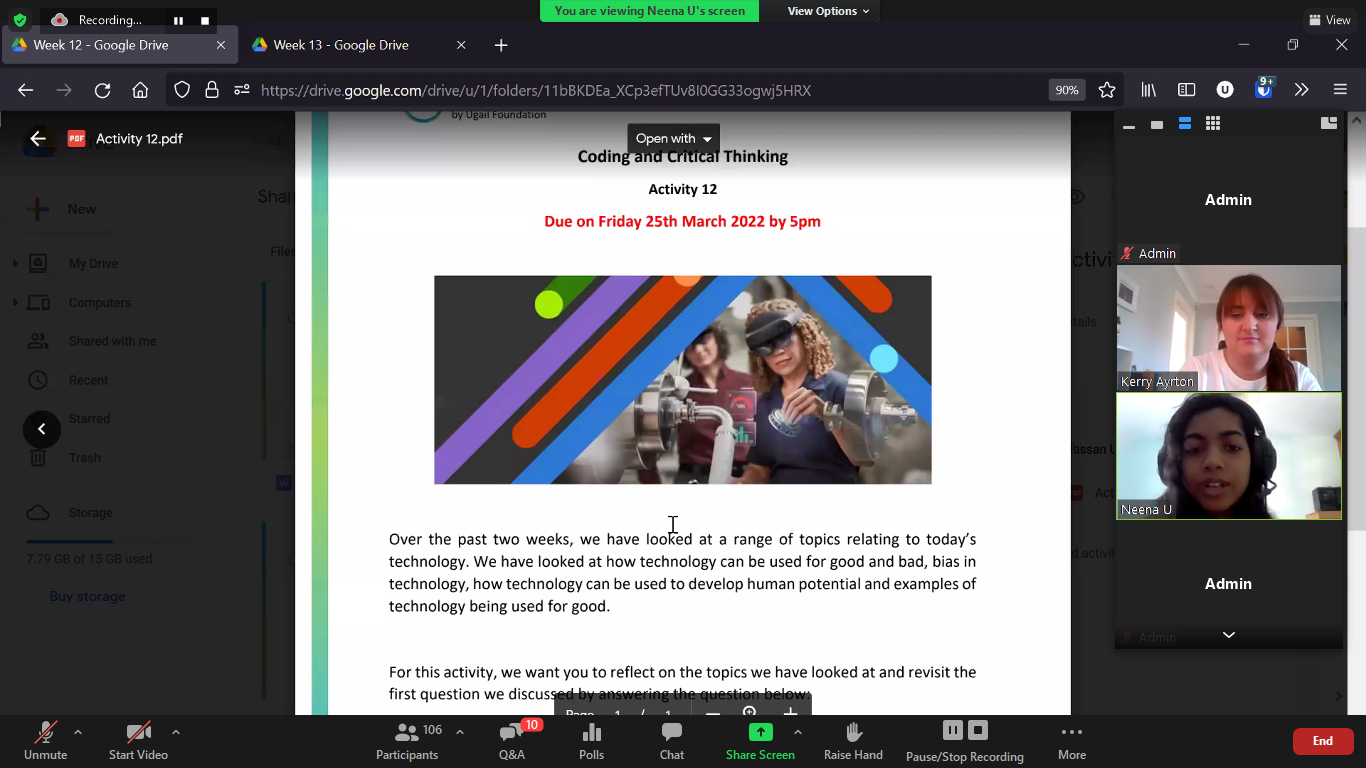Open the Chat panel
Viewport: 1366px width, 768px height.
[672, 740]
